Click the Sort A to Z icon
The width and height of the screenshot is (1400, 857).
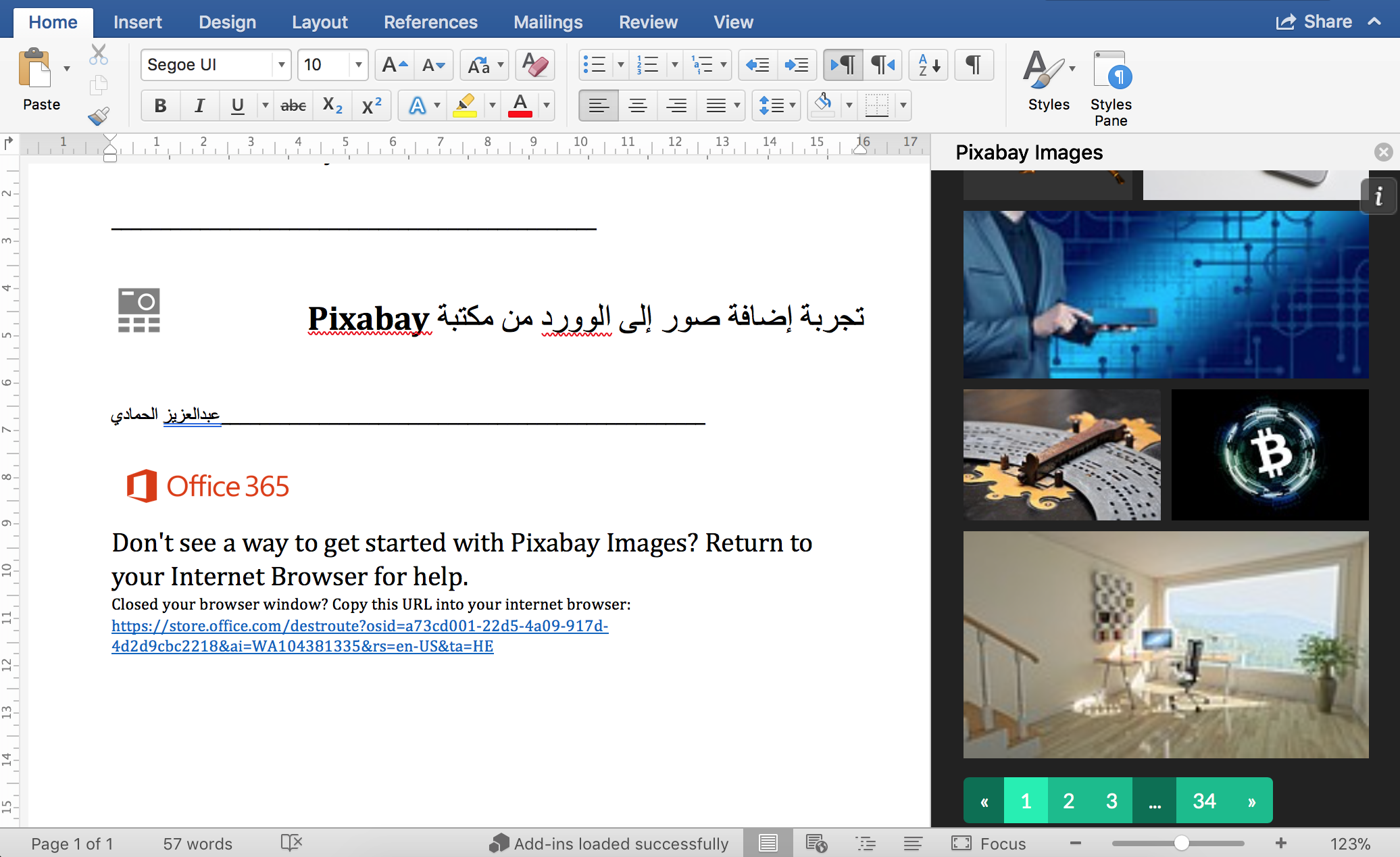(928, 65)
